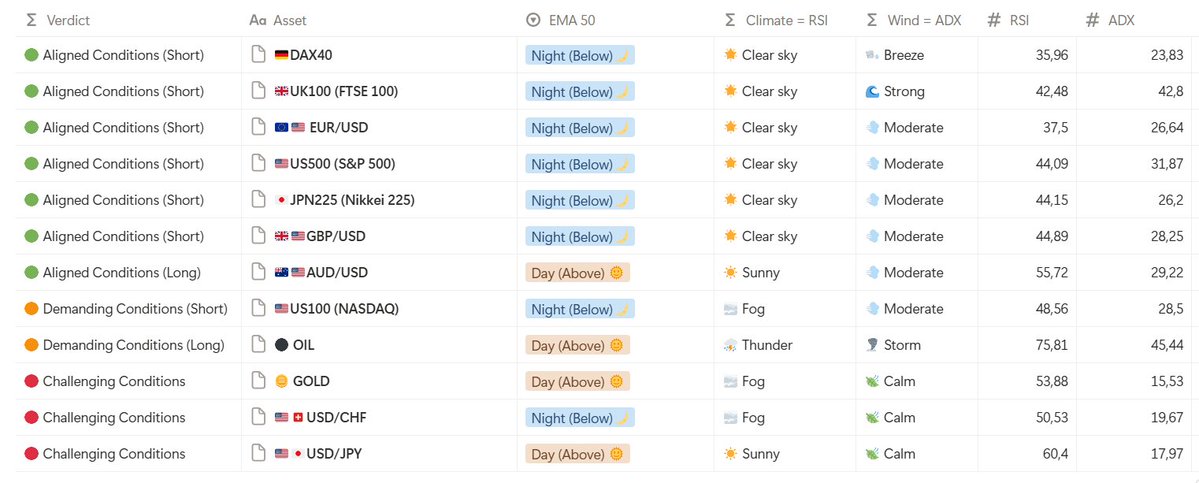Open the UK100 (FTSE 100) asset page
Screen dimensions: 1199x483
pos(344,91)
